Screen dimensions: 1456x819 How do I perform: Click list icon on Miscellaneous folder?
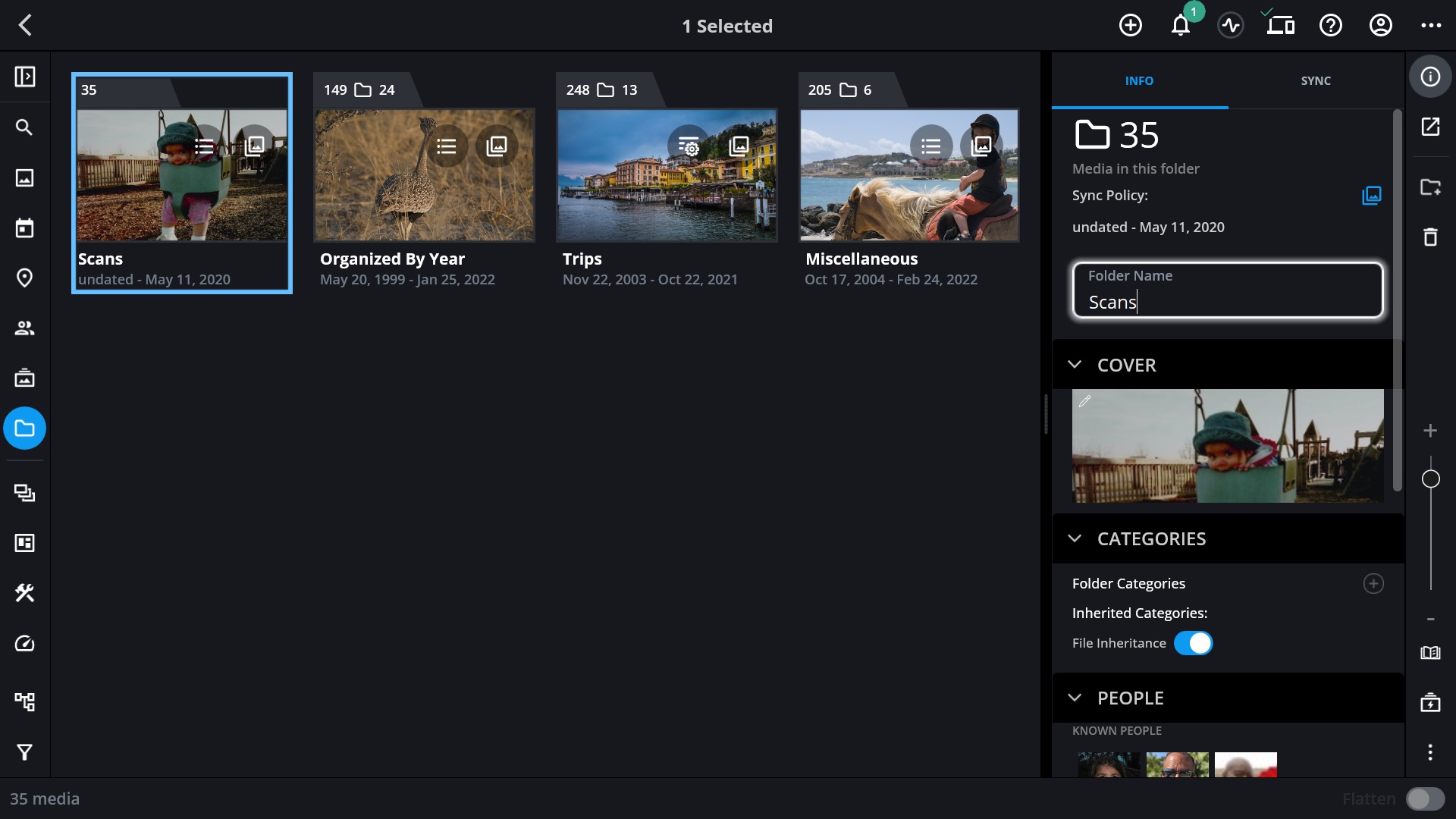931,146
